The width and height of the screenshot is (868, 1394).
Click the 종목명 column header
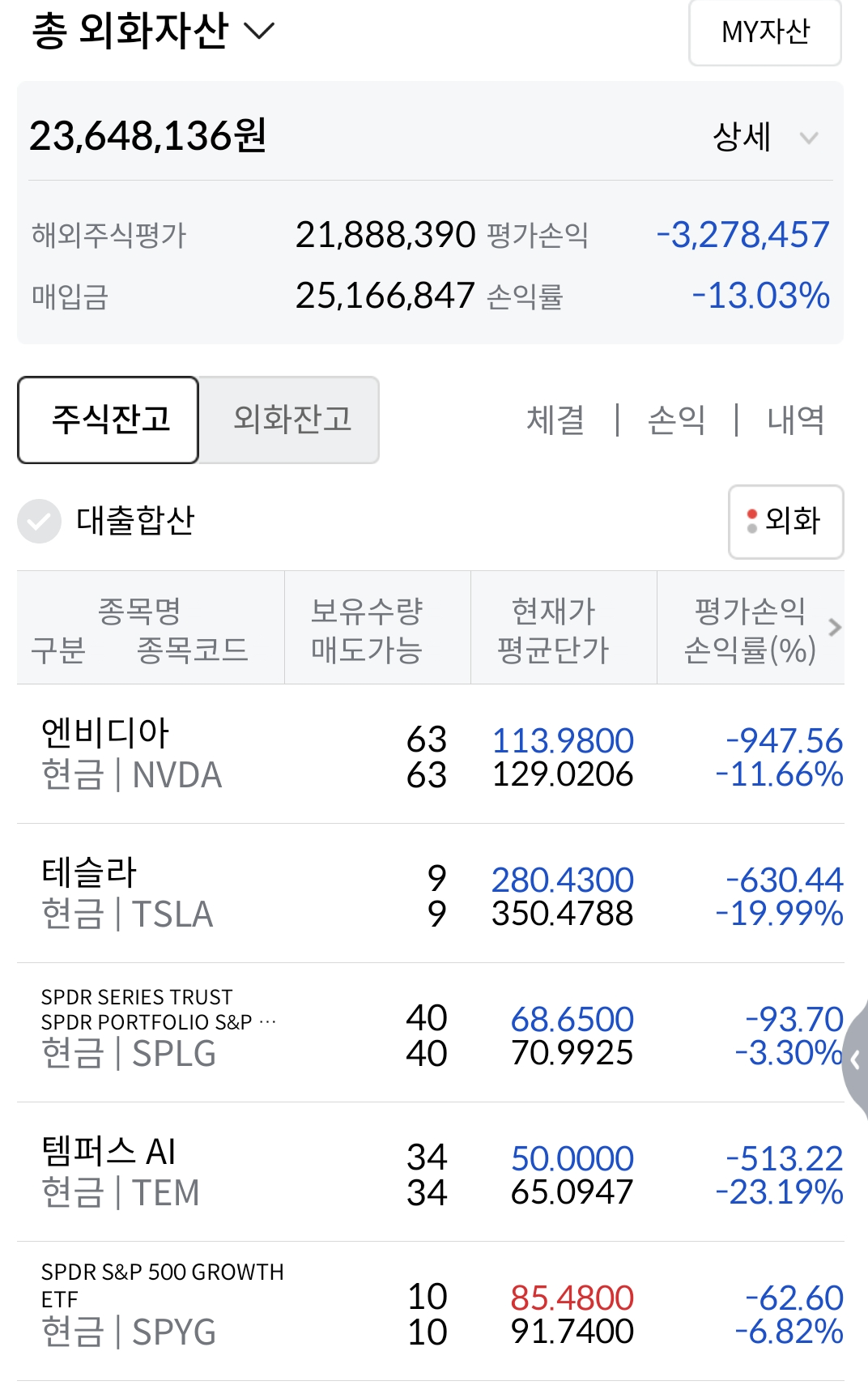coord(139,611)
